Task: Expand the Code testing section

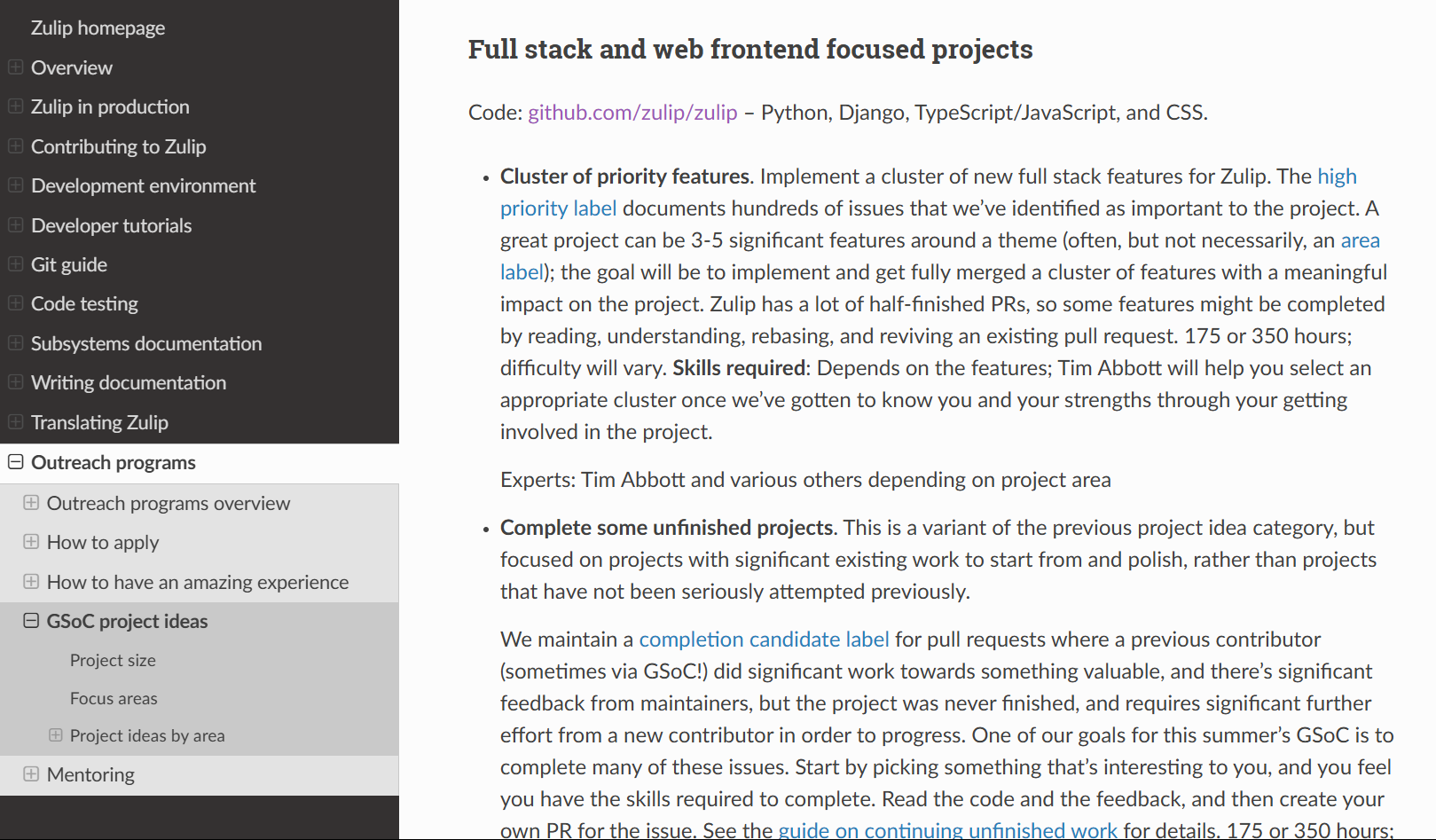Action: point(14,303)
